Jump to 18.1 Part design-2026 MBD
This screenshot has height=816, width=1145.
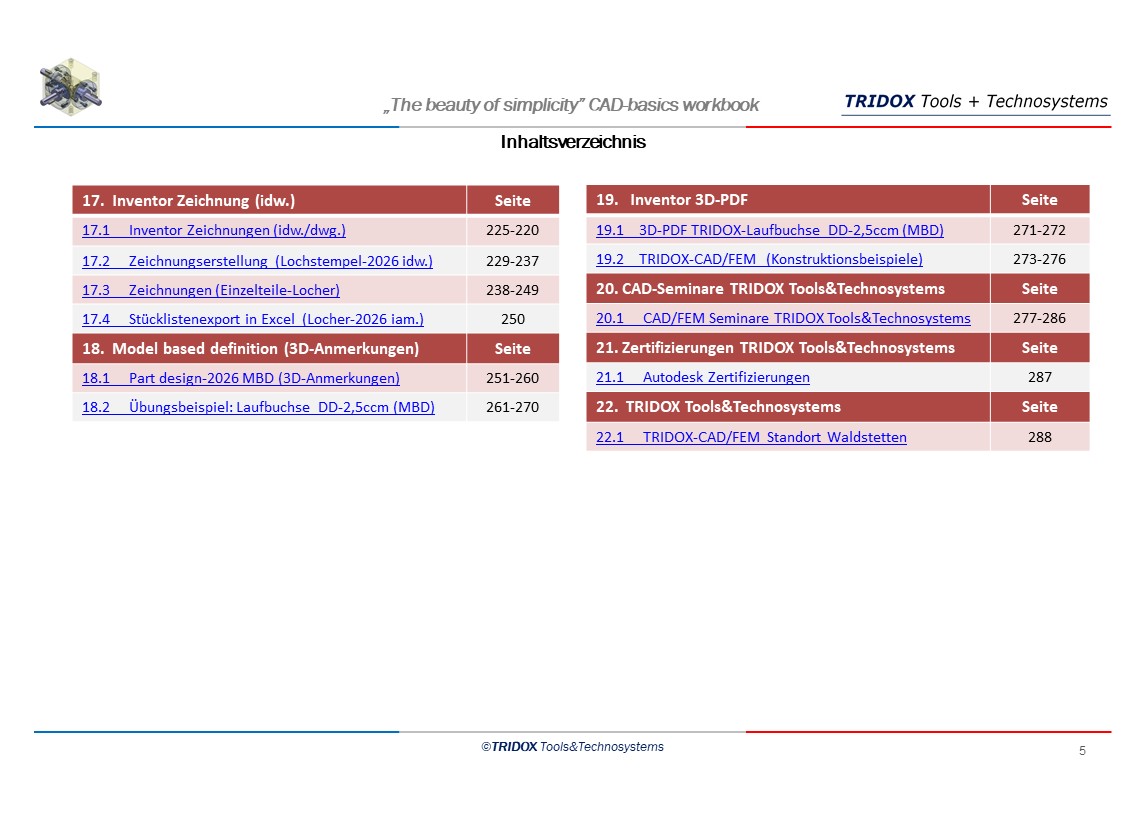(240, 378)
